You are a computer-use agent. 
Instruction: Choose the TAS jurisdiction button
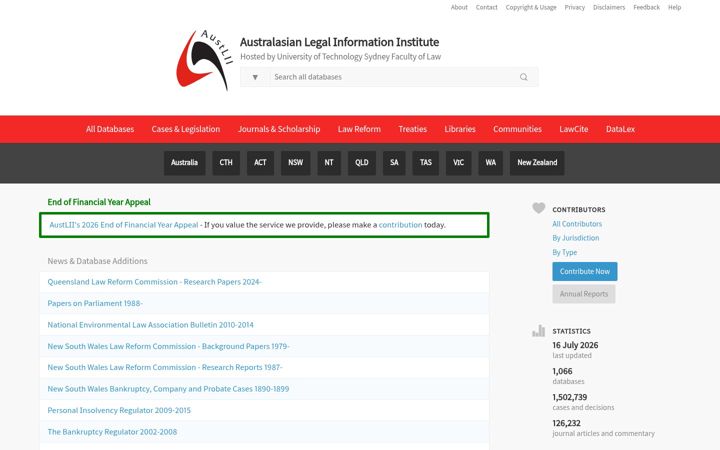pos(426,163)
